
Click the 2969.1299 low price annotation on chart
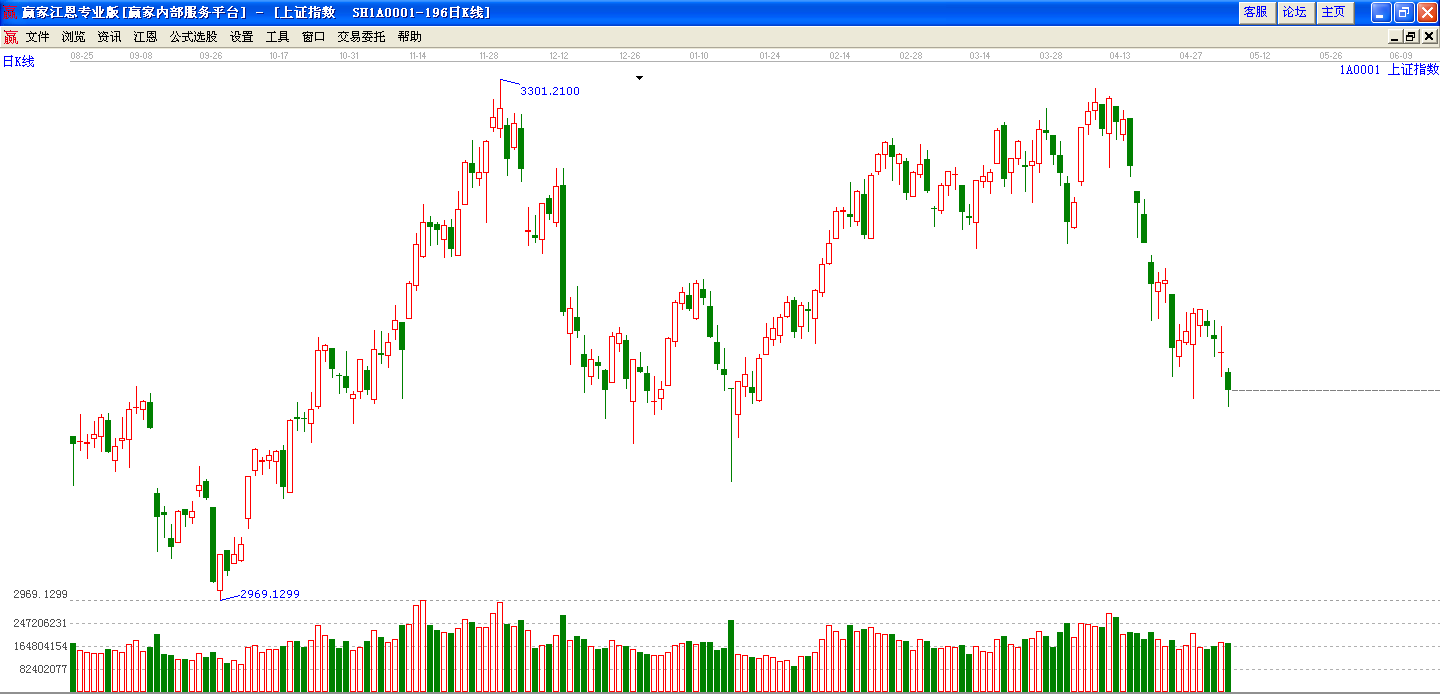270,594
